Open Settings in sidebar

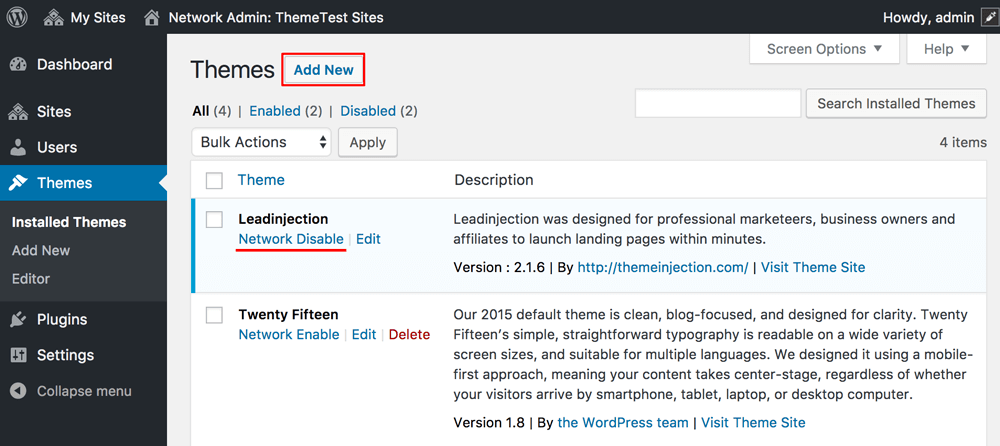click(x=65, y=355)
